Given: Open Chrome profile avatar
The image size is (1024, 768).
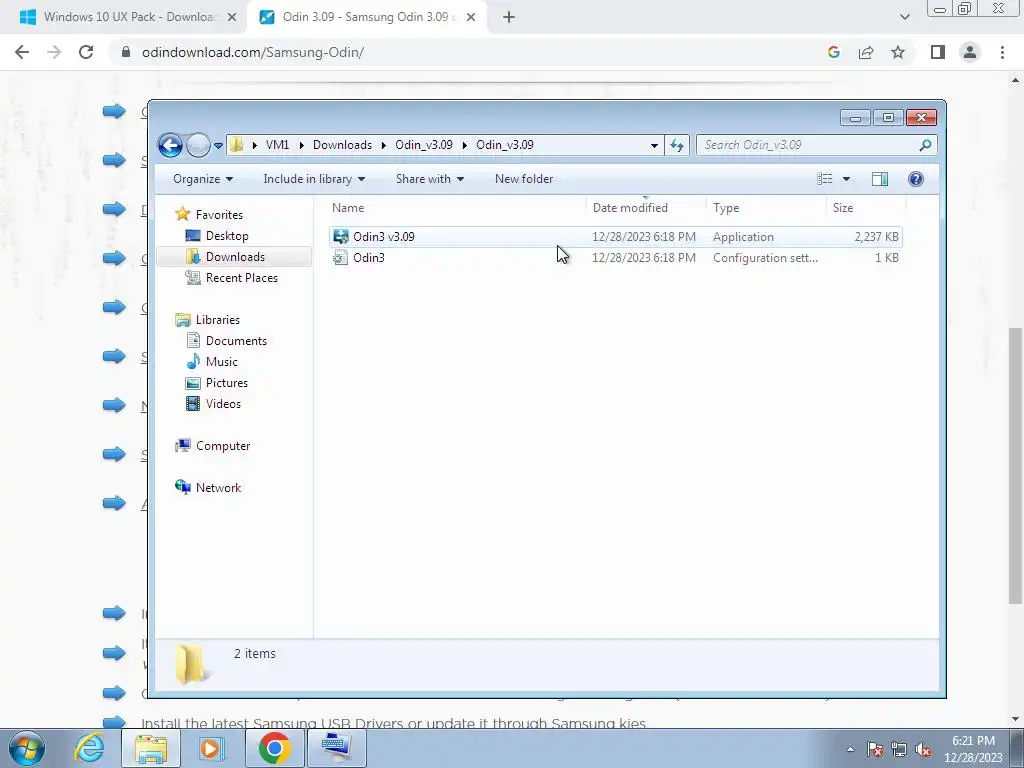Looking at the screenshot, I should tap(970, 52).
